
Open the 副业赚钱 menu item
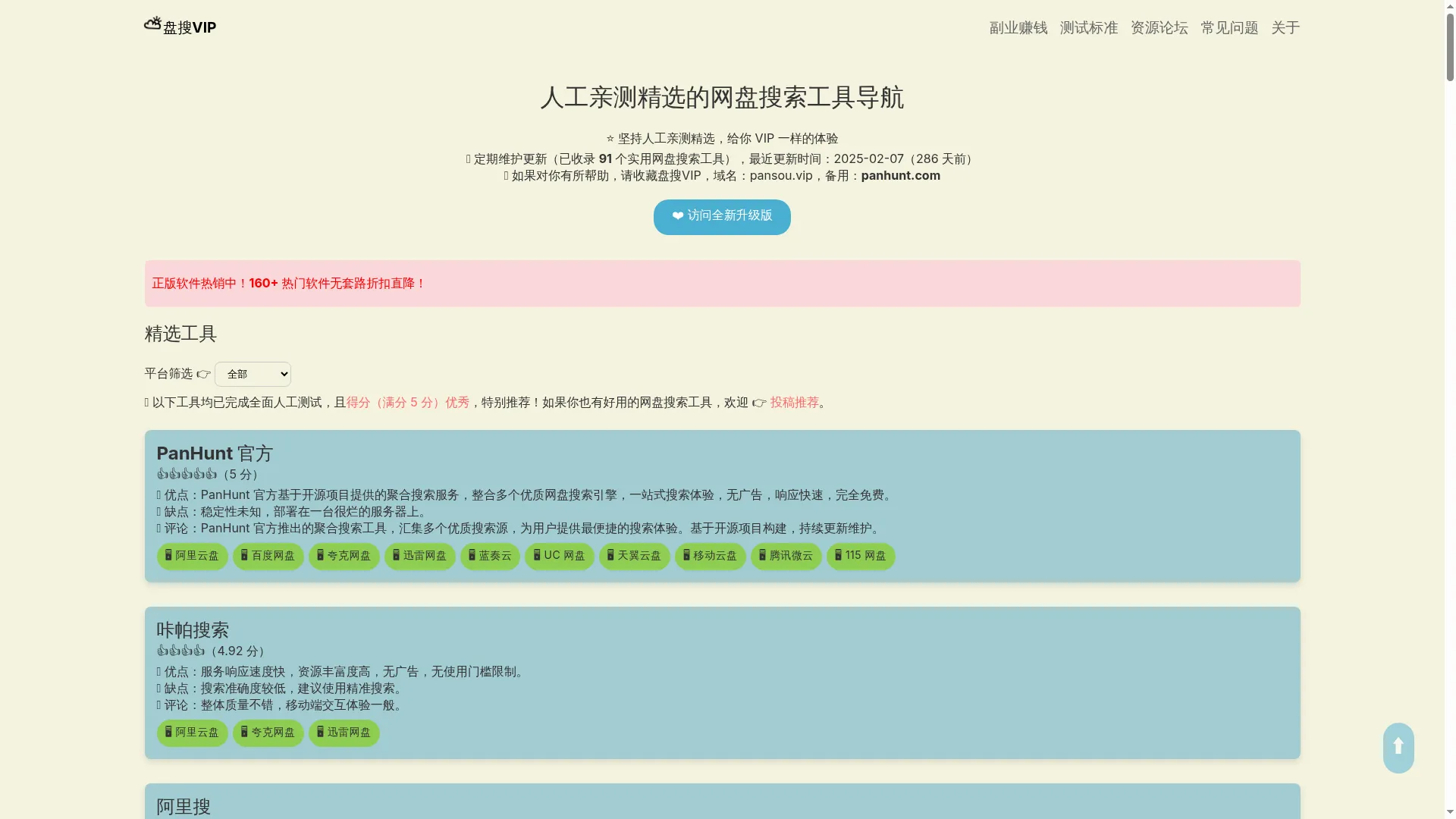coord(1018,27)
